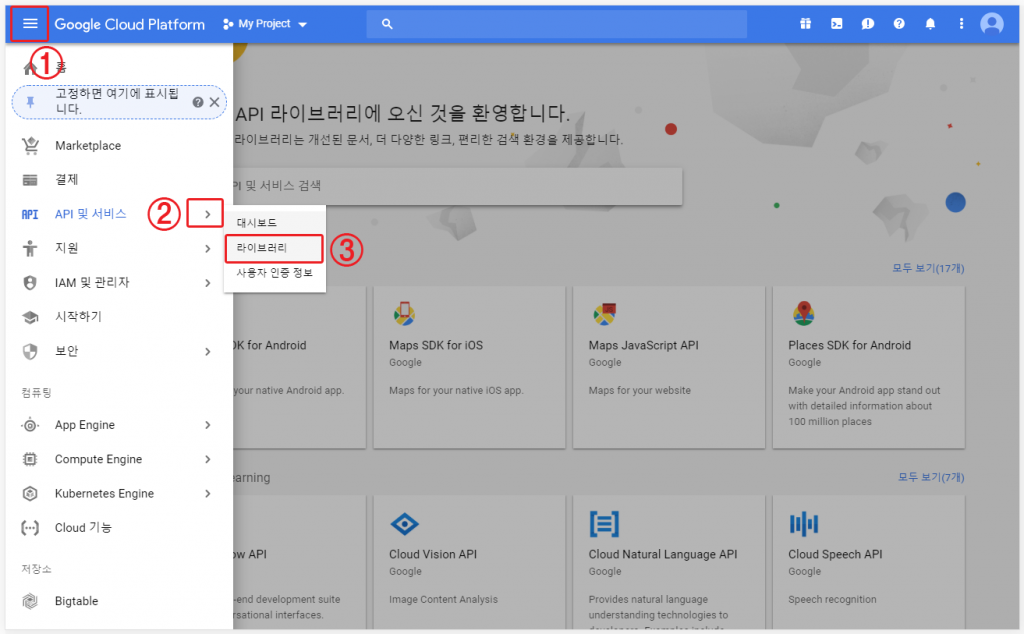Click the three-dot more options icon
The width and height of the screenshot is (1024, 634).
(961, 24)
